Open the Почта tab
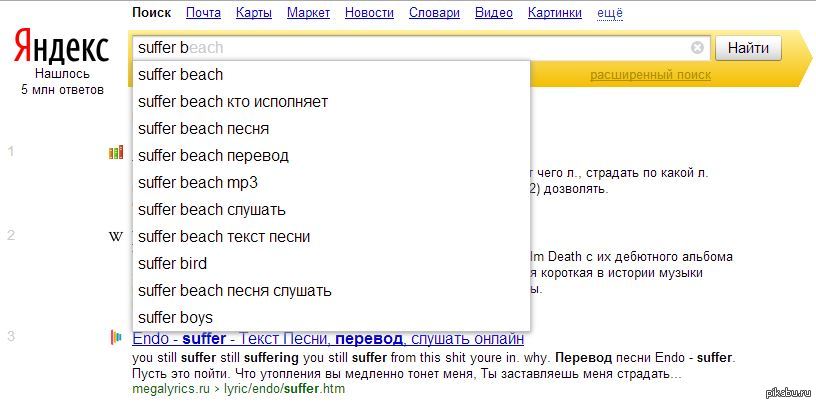This screenshot has width=816, height=404. click(x=203, y=13)
